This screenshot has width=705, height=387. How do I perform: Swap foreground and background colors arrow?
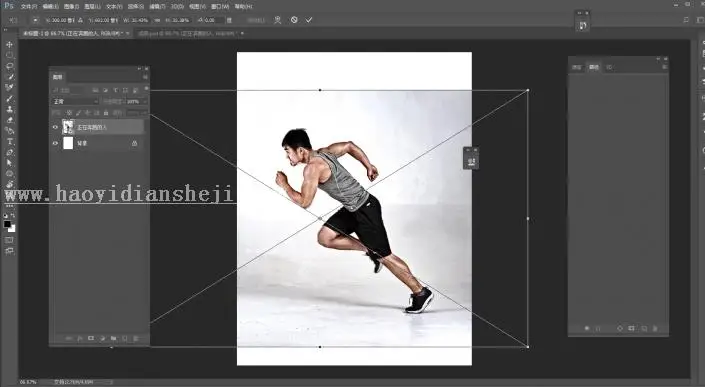(13, 216)
